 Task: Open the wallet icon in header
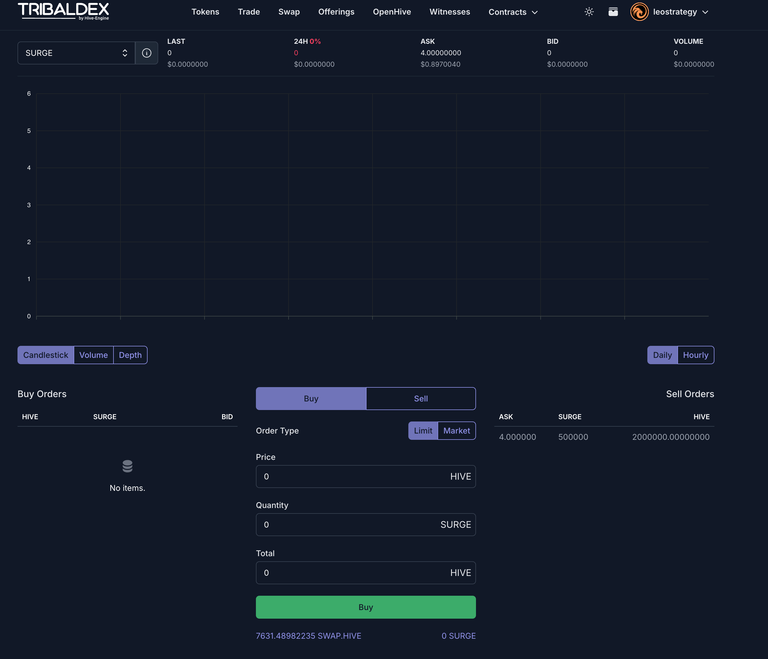(613, 12)
